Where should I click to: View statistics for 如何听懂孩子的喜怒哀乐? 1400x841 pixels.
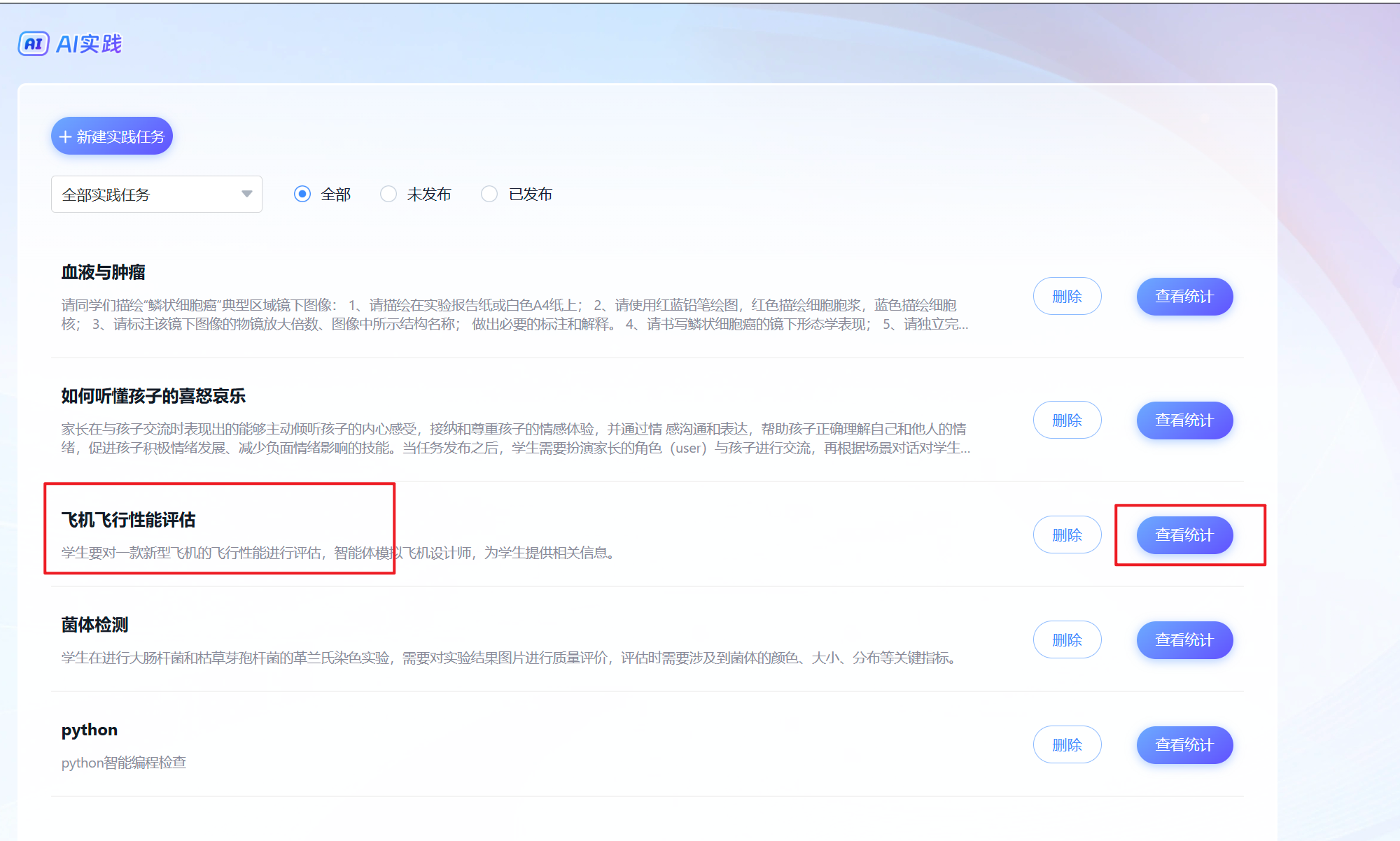[1184, 420]
